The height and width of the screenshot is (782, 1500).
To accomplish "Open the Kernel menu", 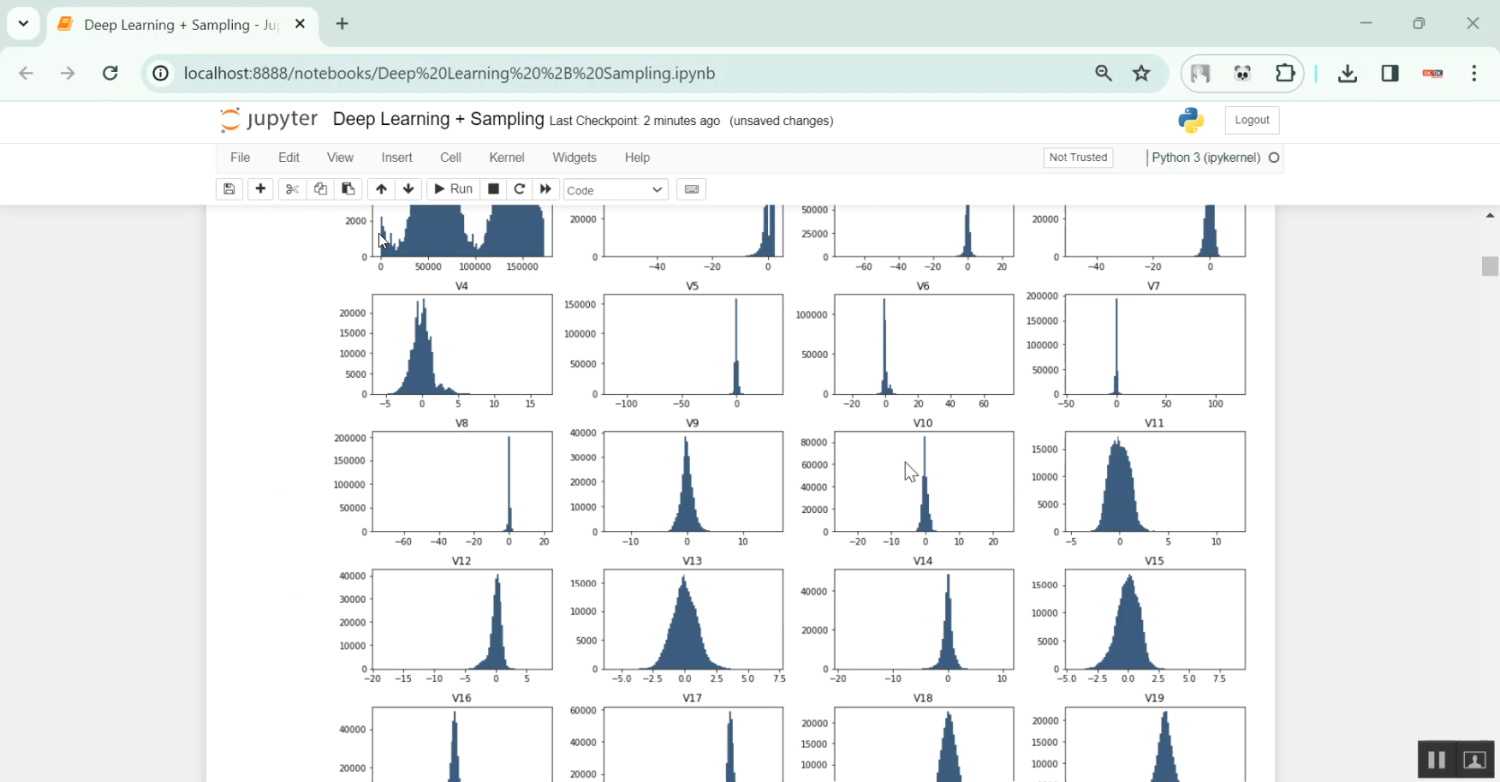I will (506, 157).
